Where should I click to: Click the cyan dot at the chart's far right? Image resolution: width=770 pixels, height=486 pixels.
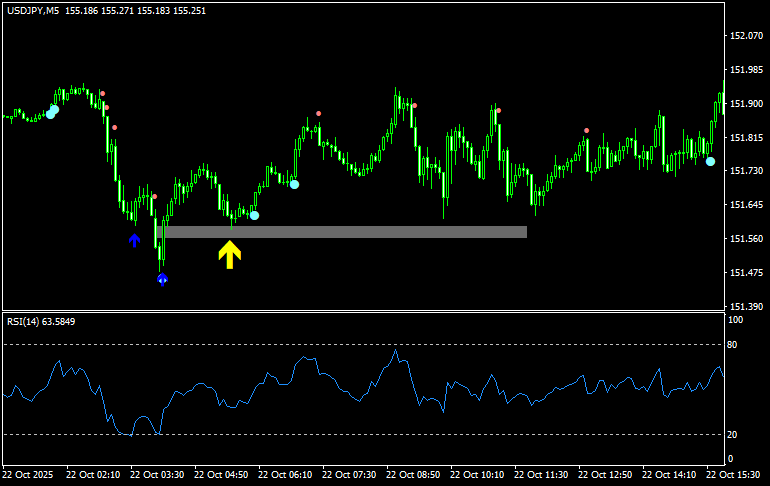[710, 161]
